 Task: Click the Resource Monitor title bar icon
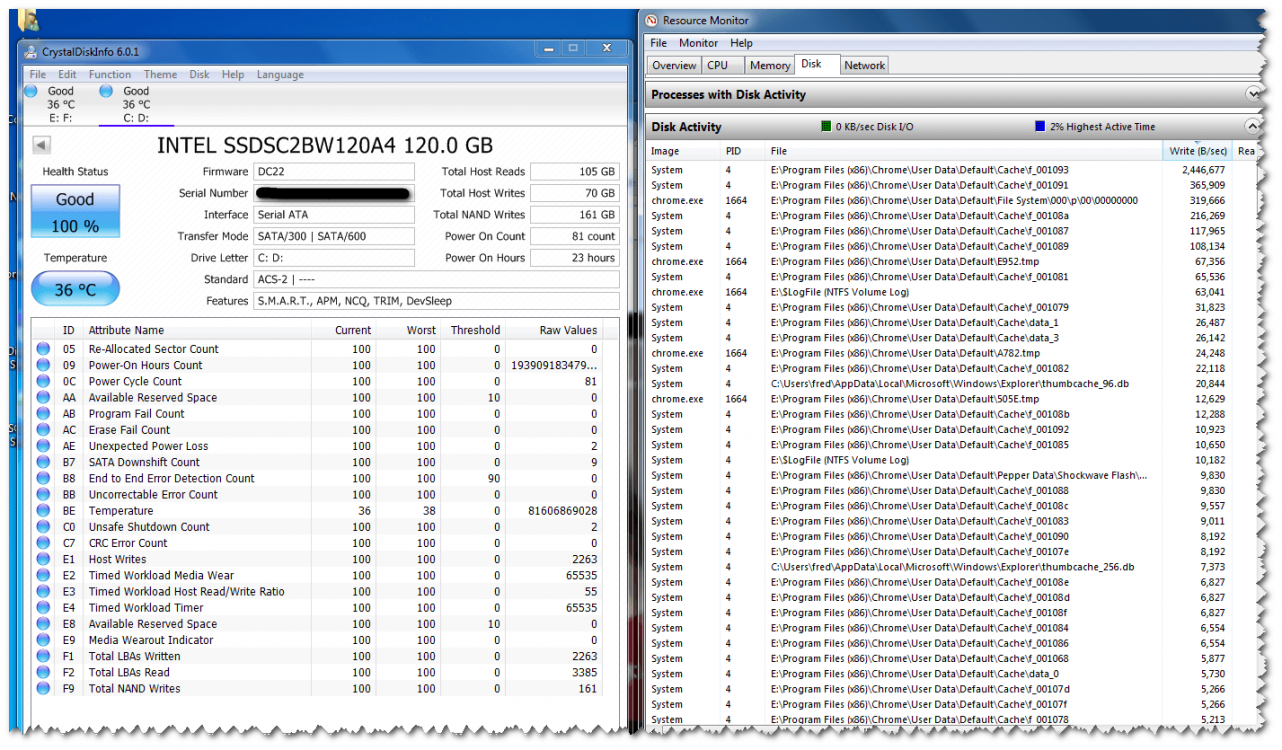coord(652,20)
